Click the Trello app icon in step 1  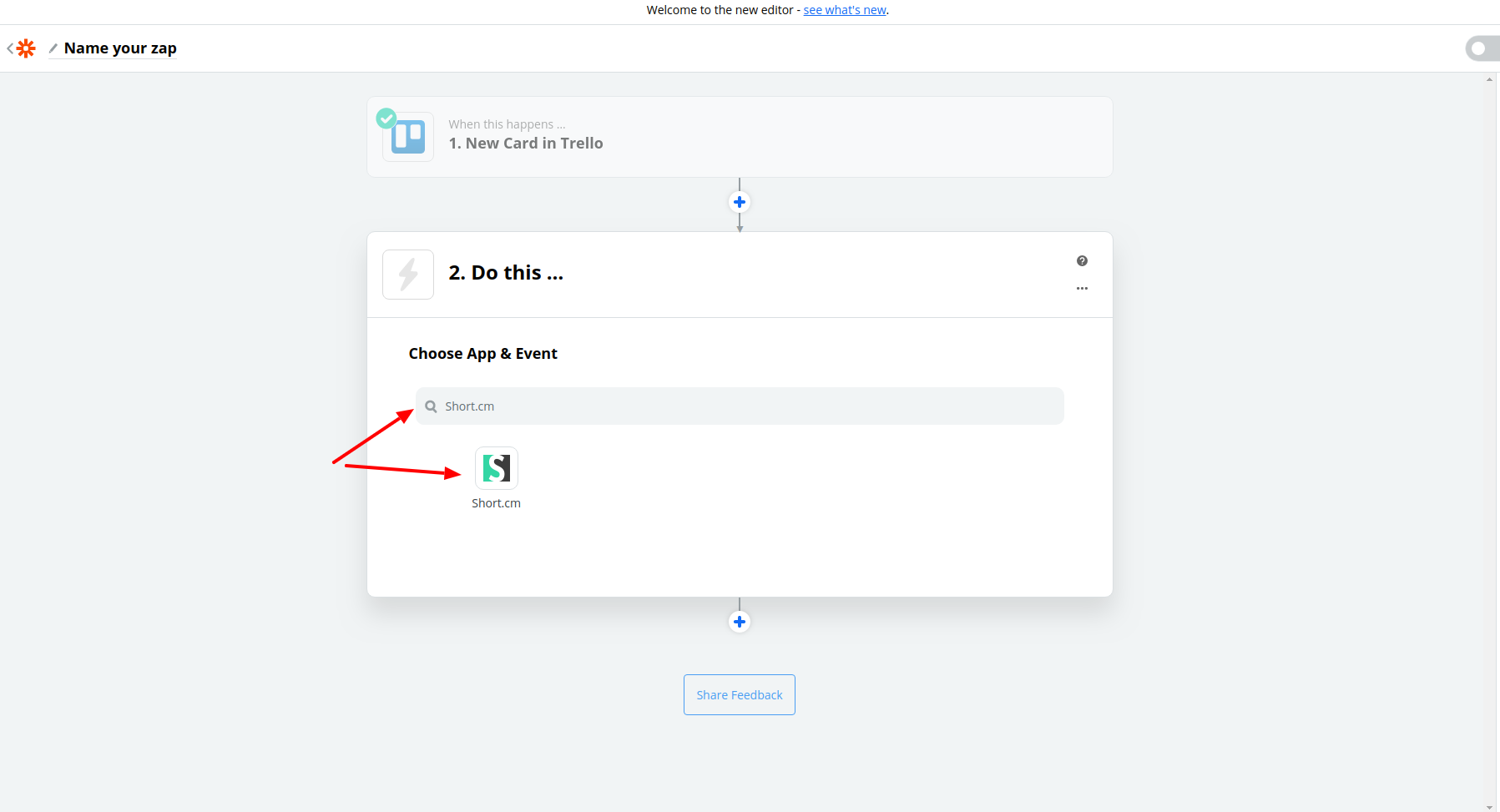pos(408,137)
